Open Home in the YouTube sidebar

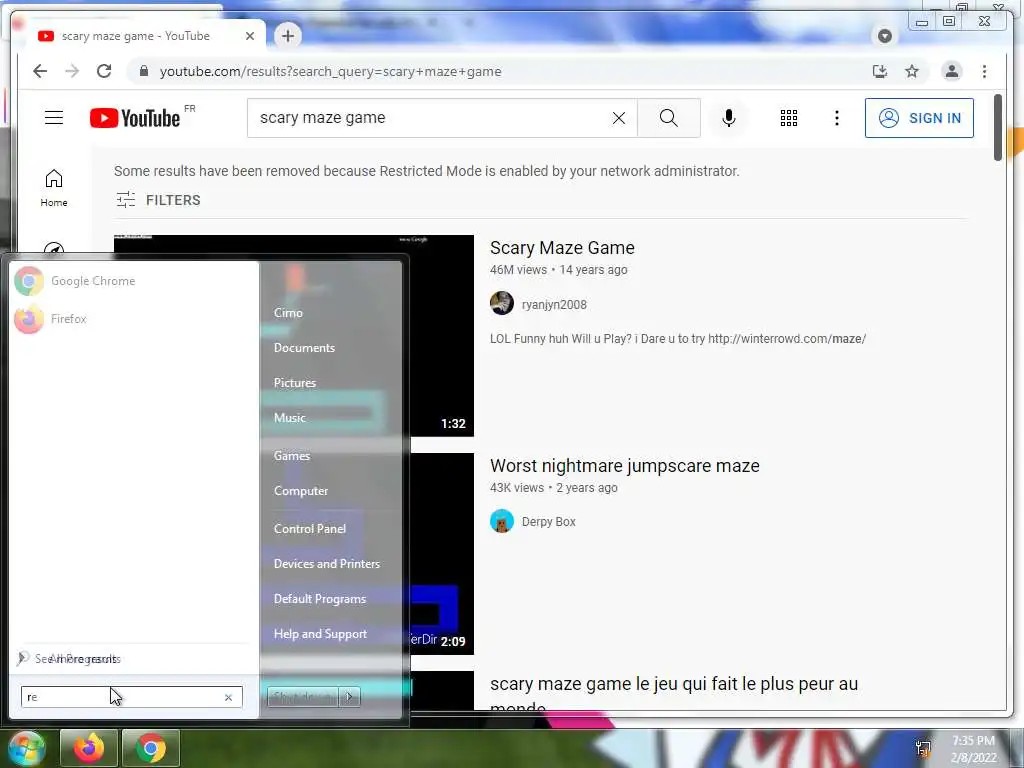tap(54, 188)
